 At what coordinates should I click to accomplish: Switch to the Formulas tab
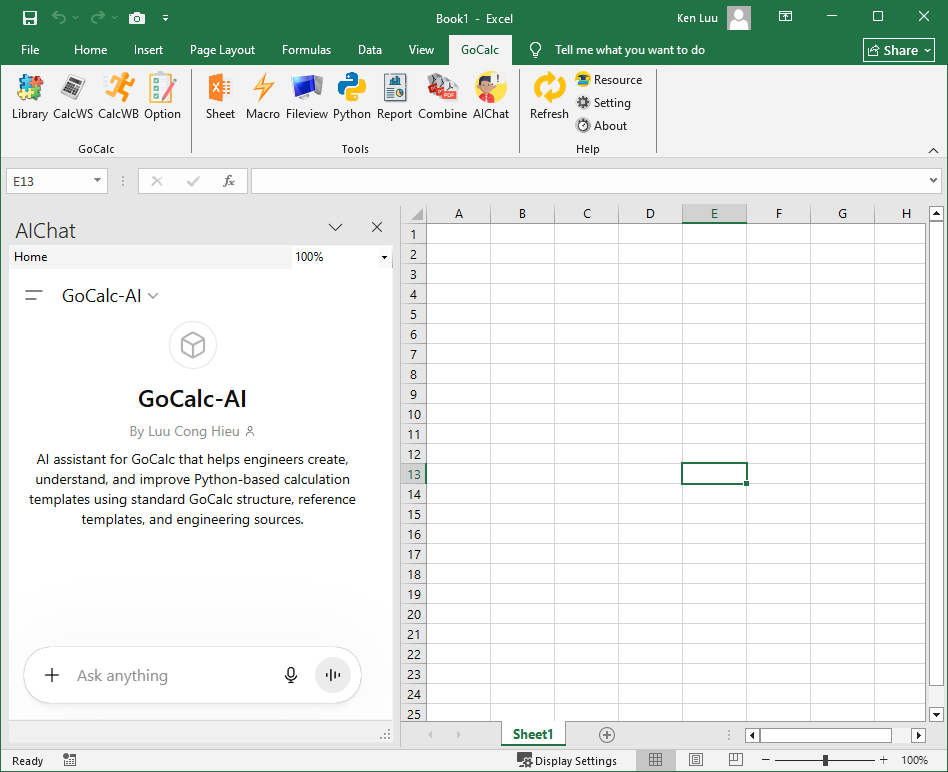coord(307,50)
